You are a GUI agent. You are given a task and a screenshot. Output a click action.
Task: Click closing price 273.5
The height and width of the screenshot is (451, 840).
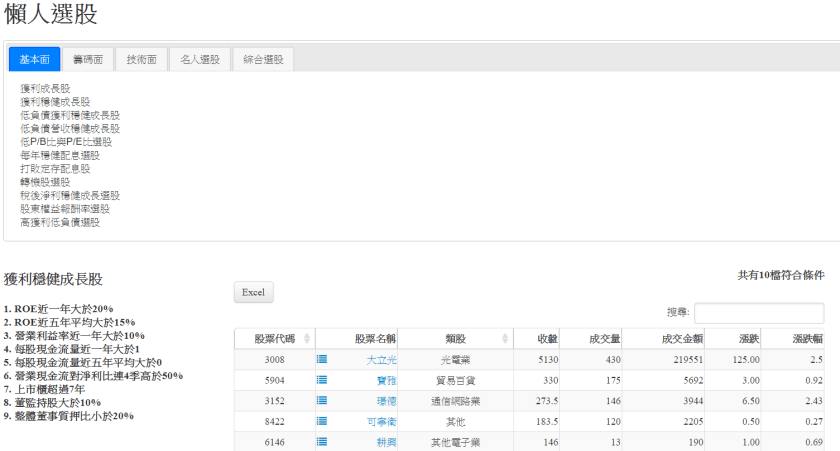547,401
